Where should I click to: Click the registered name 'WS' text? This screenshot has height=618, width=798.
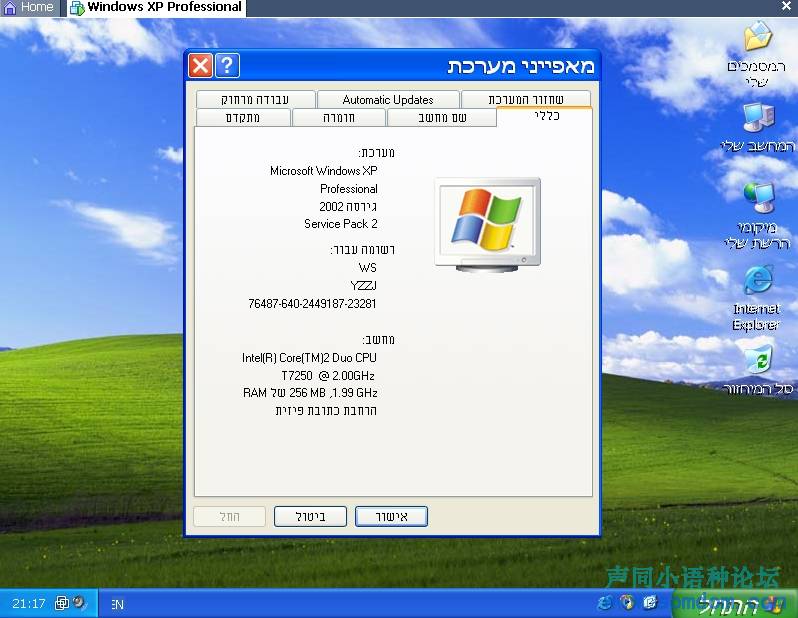click(x=367, y=268)
